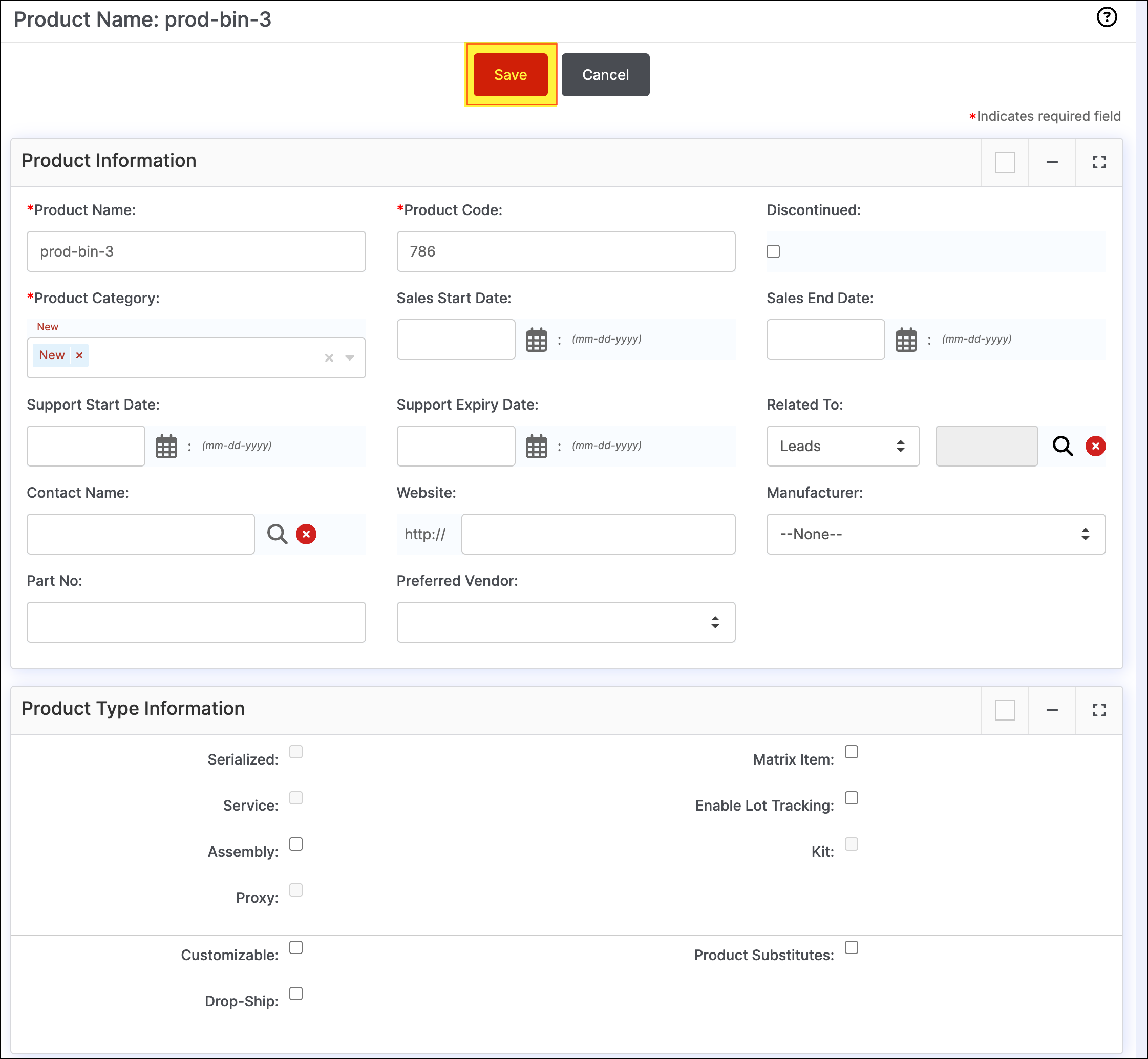Click the Related To record field
Image resolution: width=1148 pixels, height=1059 pixels.
tap(987, 446)
